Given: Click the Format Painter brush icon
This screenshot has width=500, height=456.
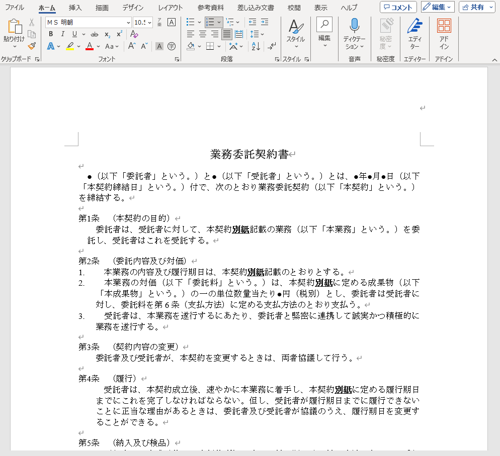Looking at the screenshot, I should click(32, 46).
